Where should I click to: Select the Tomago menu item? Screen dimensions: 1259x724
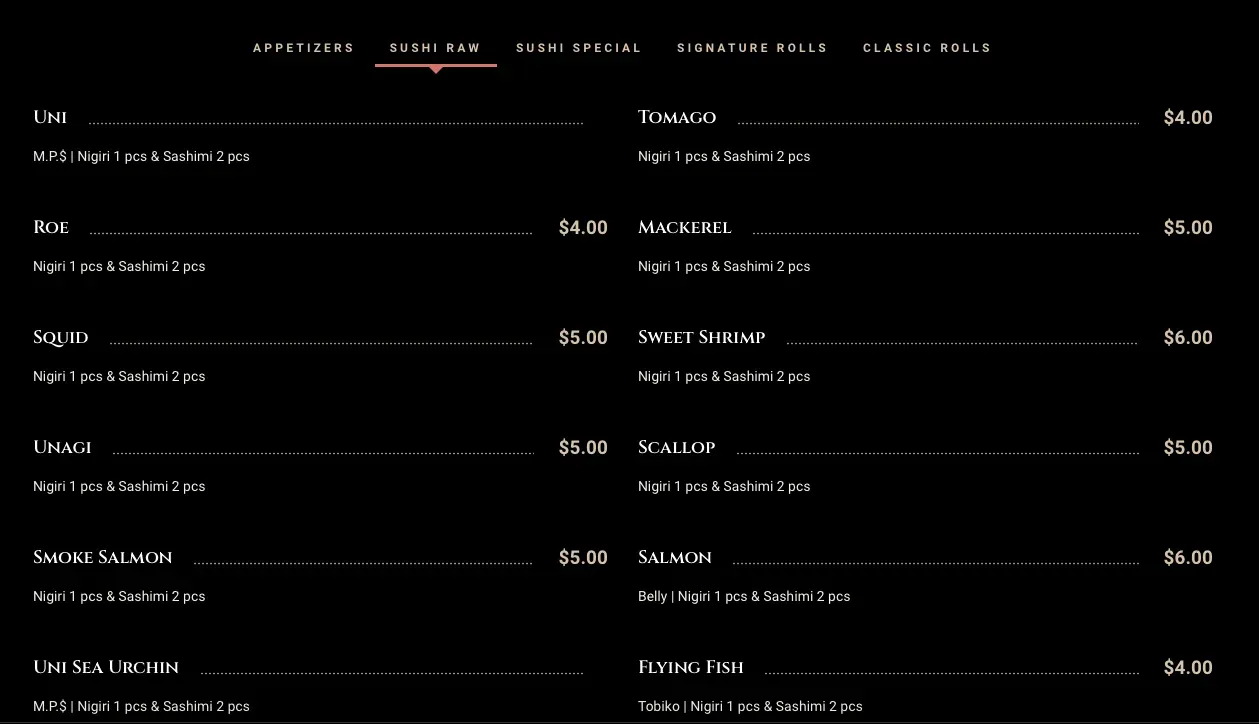click(677, 117)
